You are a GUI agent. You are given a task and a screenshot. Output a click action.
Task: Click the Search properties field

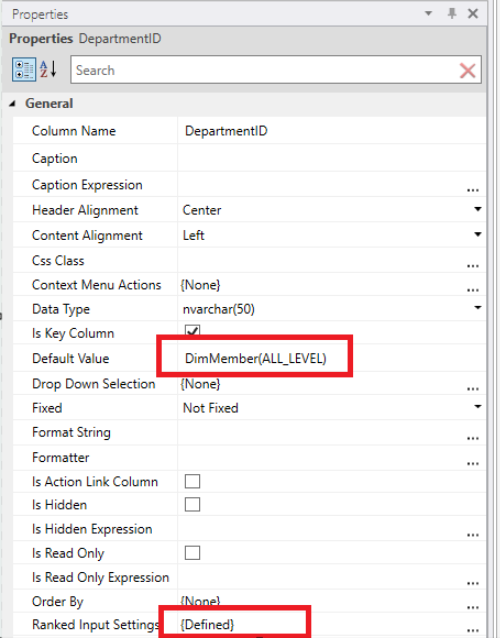tap(265, 70)
